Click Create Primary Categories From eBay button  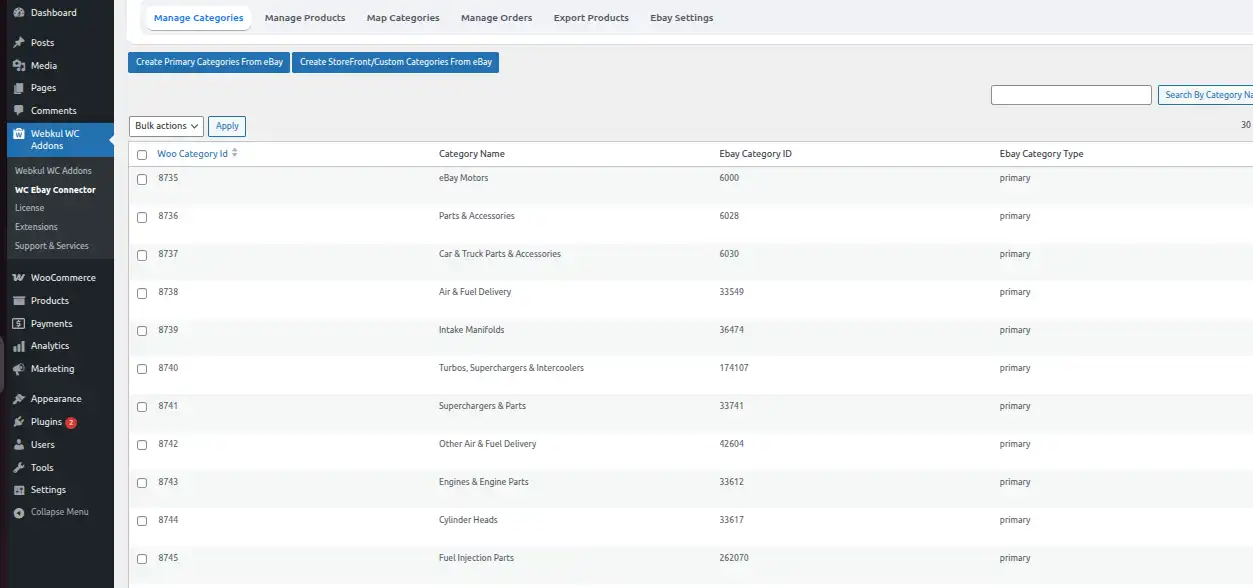pyautogui.click(x=209, y=62)
